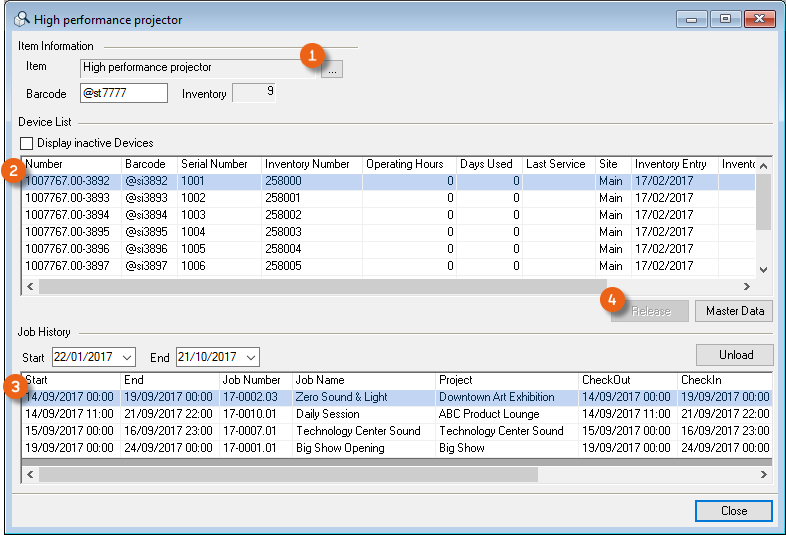Click the projector app icon in title bar
Viewport: 786px width, 535px height.
tap(20, 20)
